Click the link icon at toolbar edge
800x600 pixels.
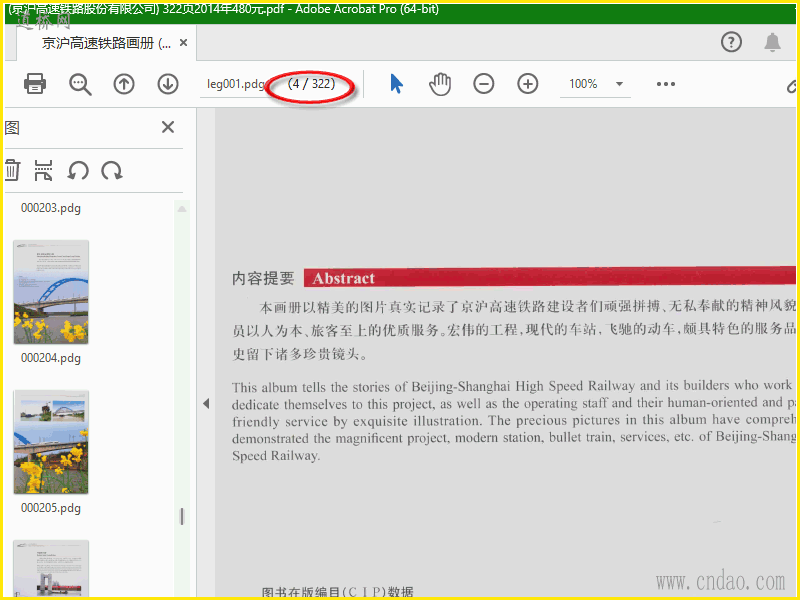791,86
